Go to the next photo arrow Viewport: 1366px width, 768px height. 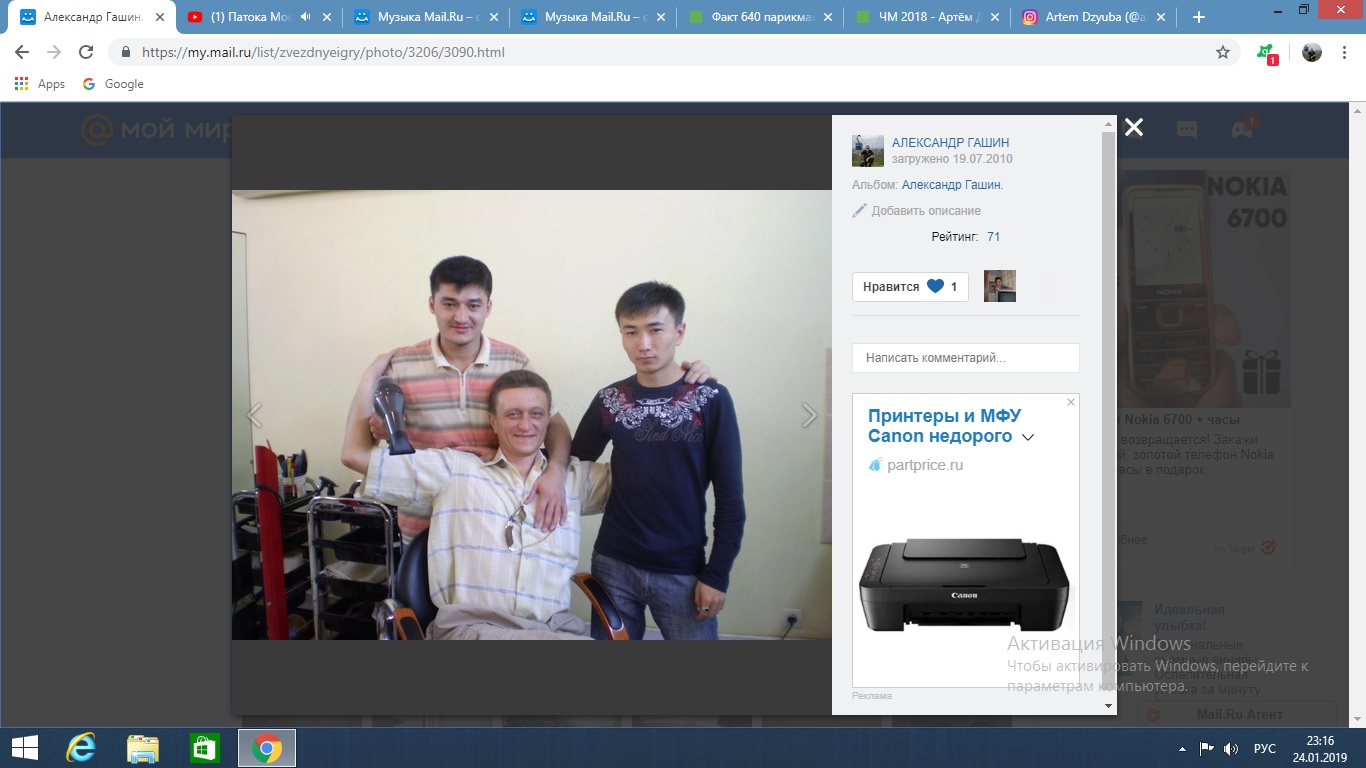[809, 415]
